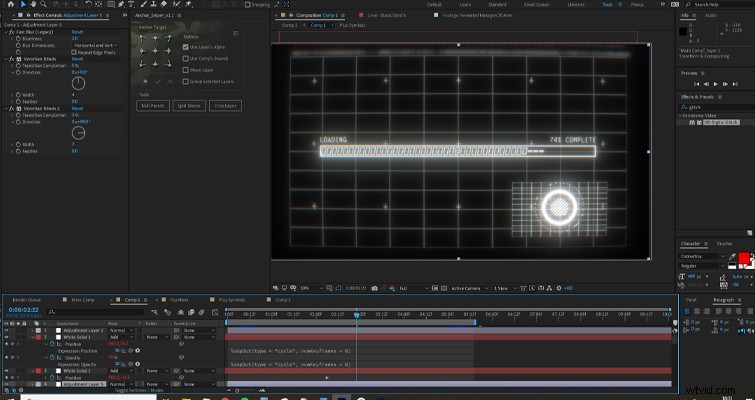This screenshot has height=400, width=755.
Task: Click the Blurriness stopwatch icon
Action: (18, 39)
